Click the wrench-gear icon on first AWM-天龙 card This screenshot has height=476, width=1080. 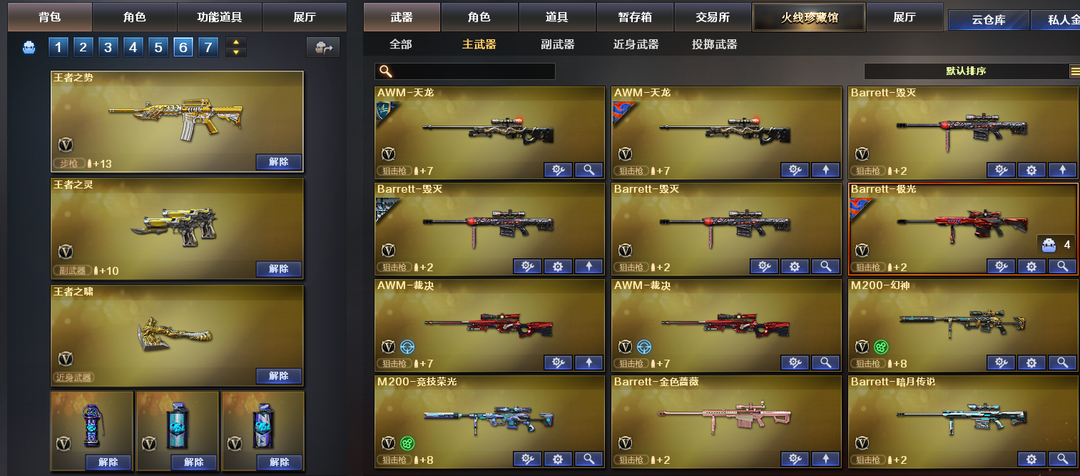pyautogui.click(x=558, y=170)
